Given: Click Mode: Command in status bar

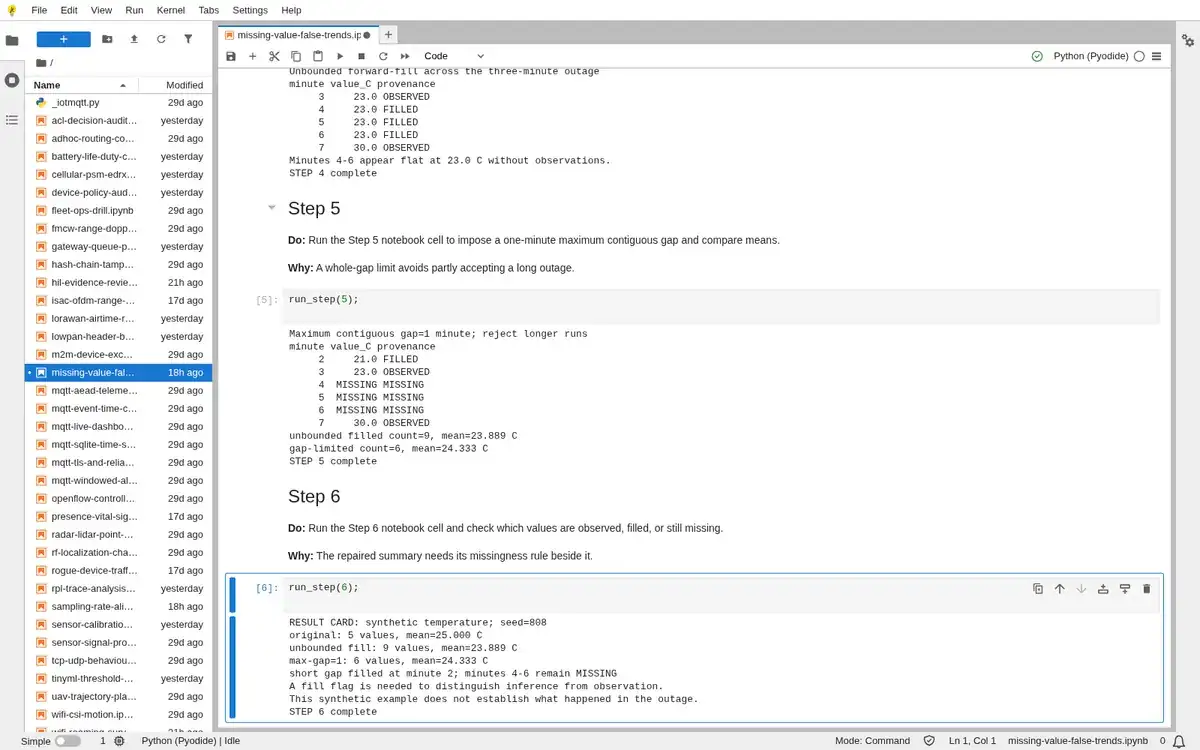Looking at the screenshot, I should pyautogui.click(x=872, y=741).
